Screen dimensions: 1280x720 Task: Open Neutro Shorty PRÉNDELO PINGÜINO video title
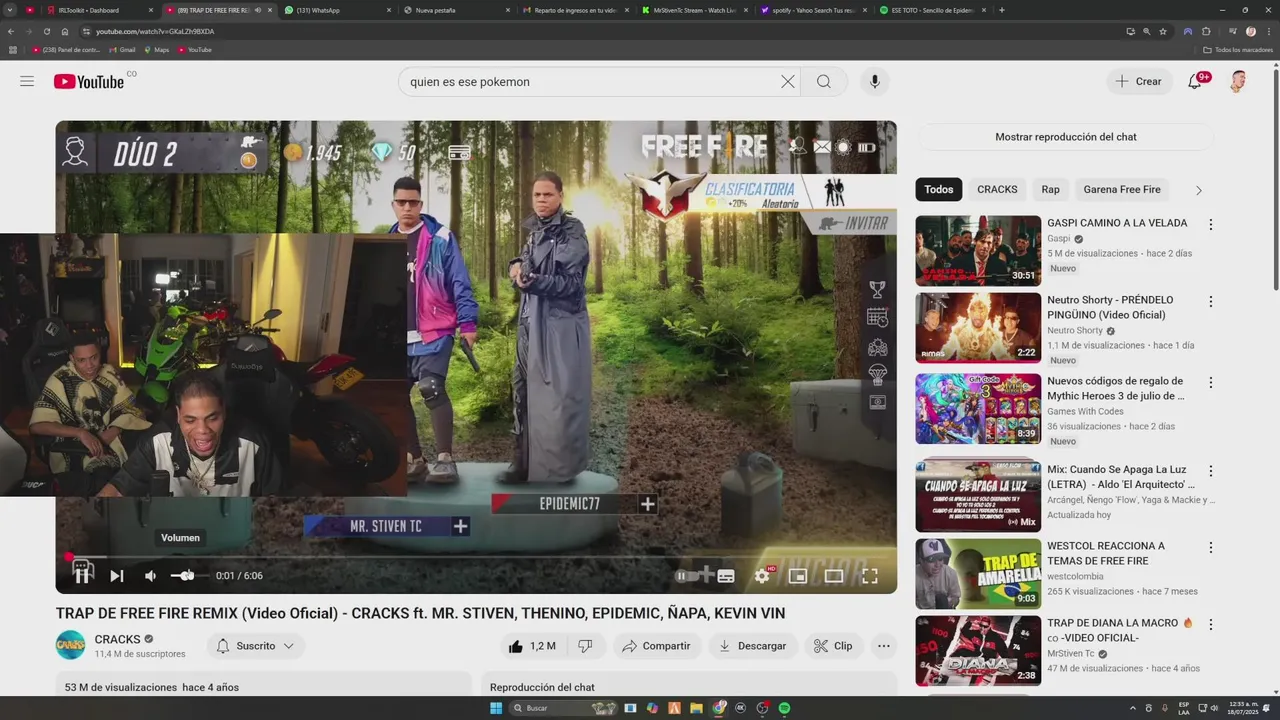[x=1110, y=307]
